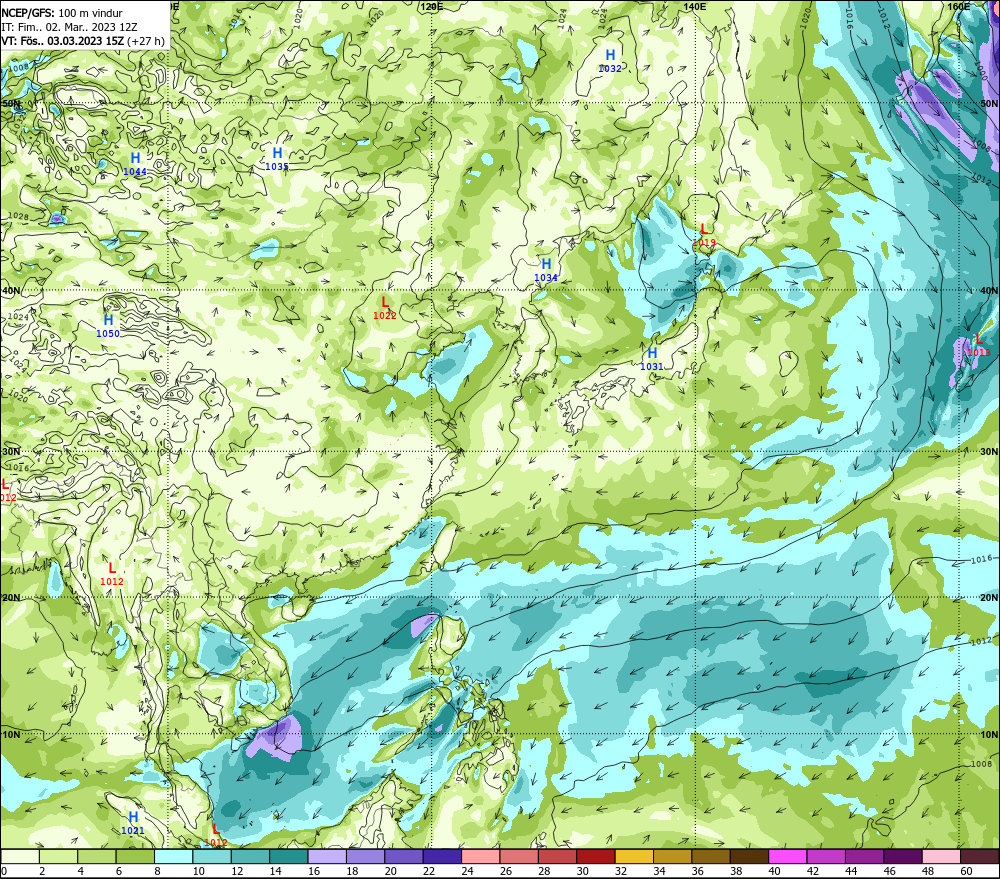Click the H 1044 high-pressure marker
This screenshot has height=879, width=1000.
pos(135,163)
